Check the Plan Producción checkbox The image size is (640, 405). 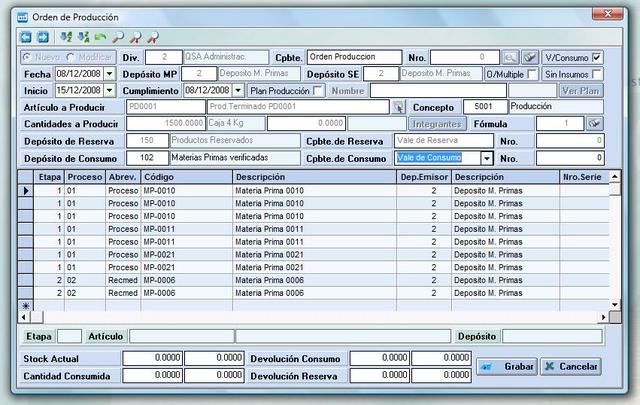[318, 91]
